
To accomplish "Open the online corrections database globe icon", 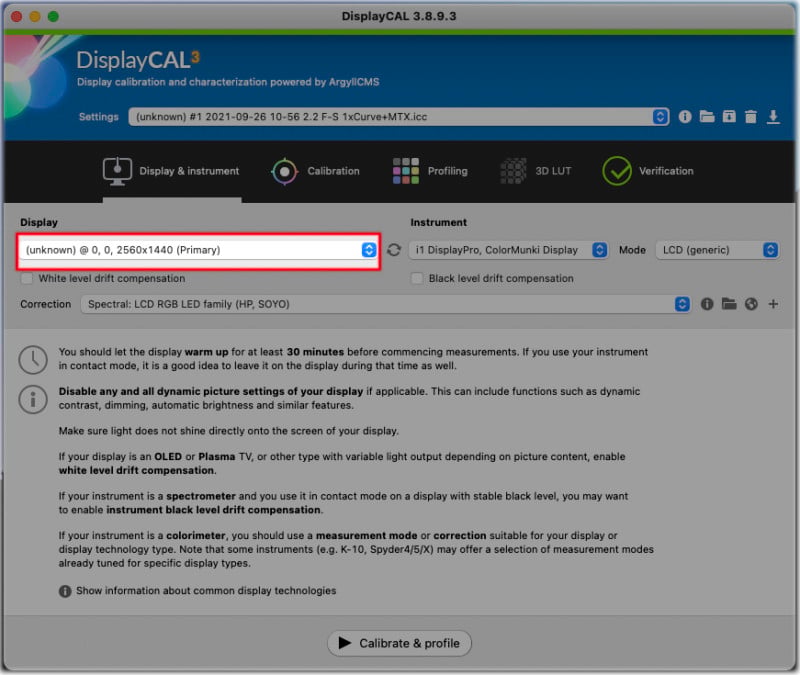I will pos(751,304).
